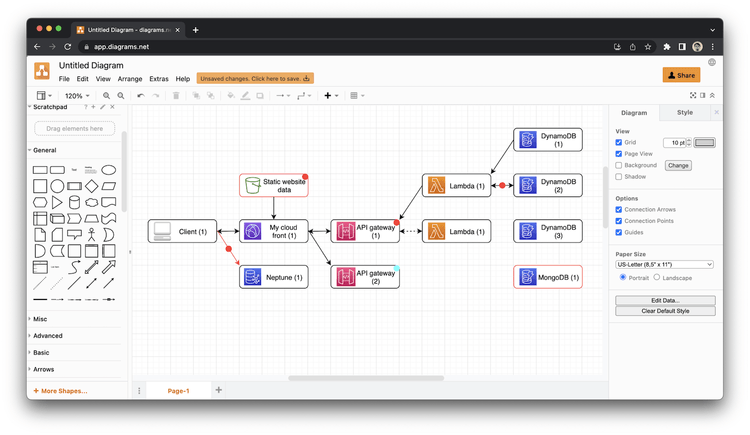Open the Arrange menu
This screenshot has width=750, height=435.
click(130, 79)
